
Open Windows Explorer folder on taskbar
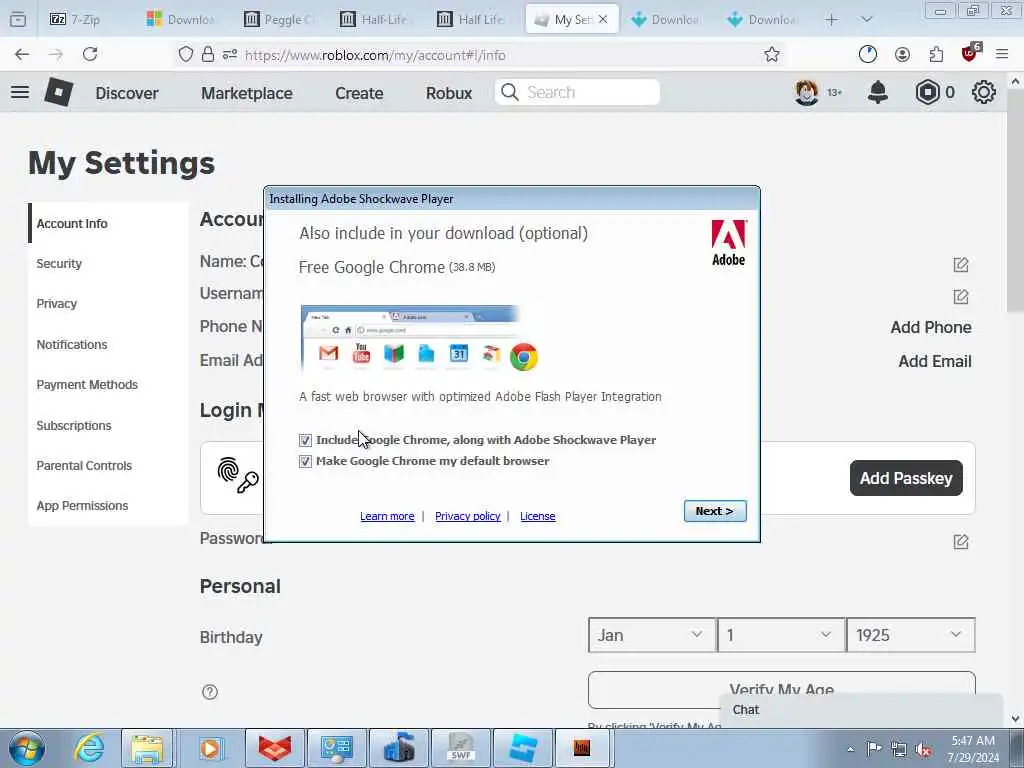click(x=147, y=748)
